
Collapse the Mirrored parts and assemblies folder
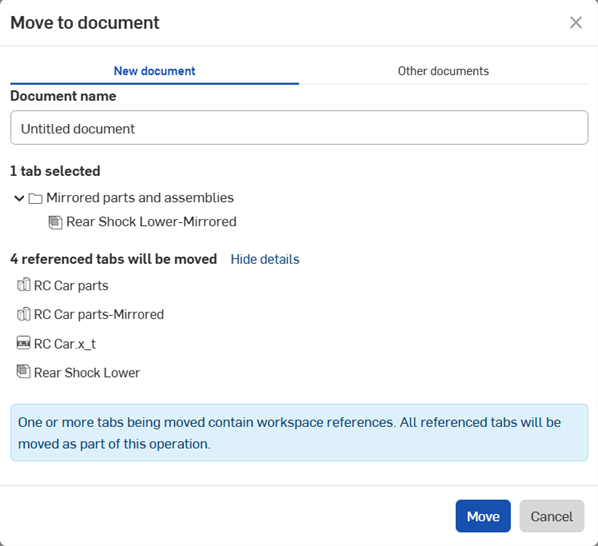[19, 198]
